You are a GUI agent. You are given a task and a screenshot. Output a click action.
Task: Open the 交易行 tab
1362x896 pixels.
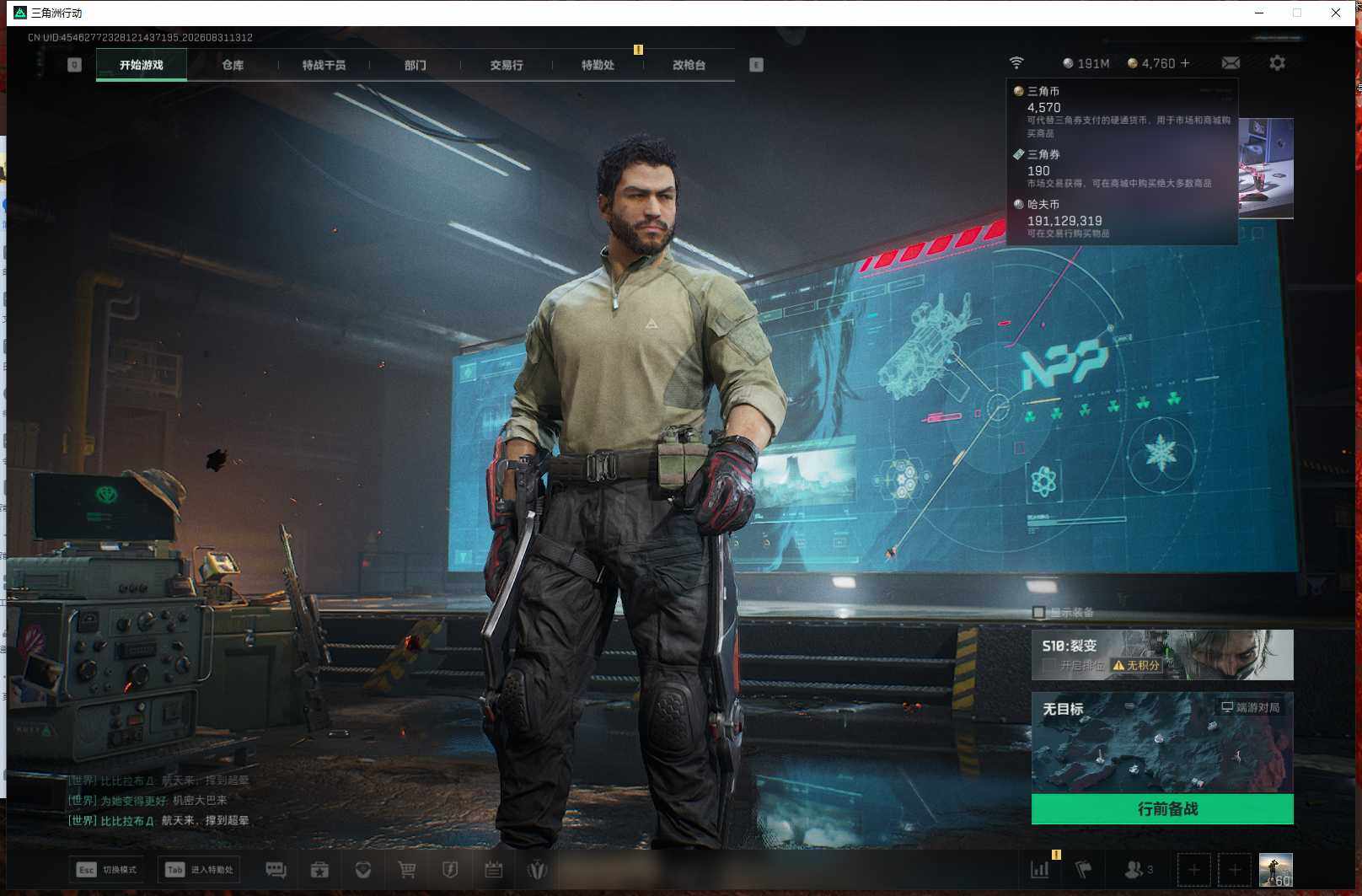(x=507, y=65)
